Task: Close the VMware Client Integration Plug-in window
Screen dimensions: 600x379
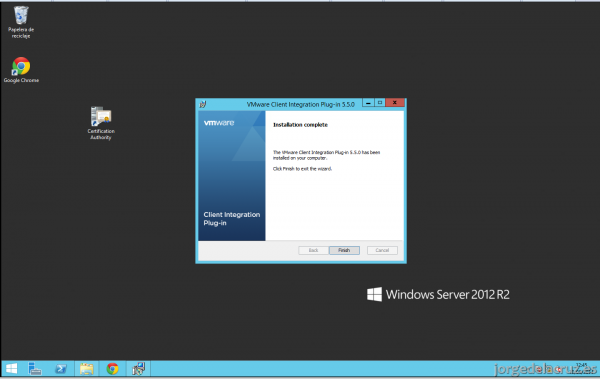Action: 395,103
